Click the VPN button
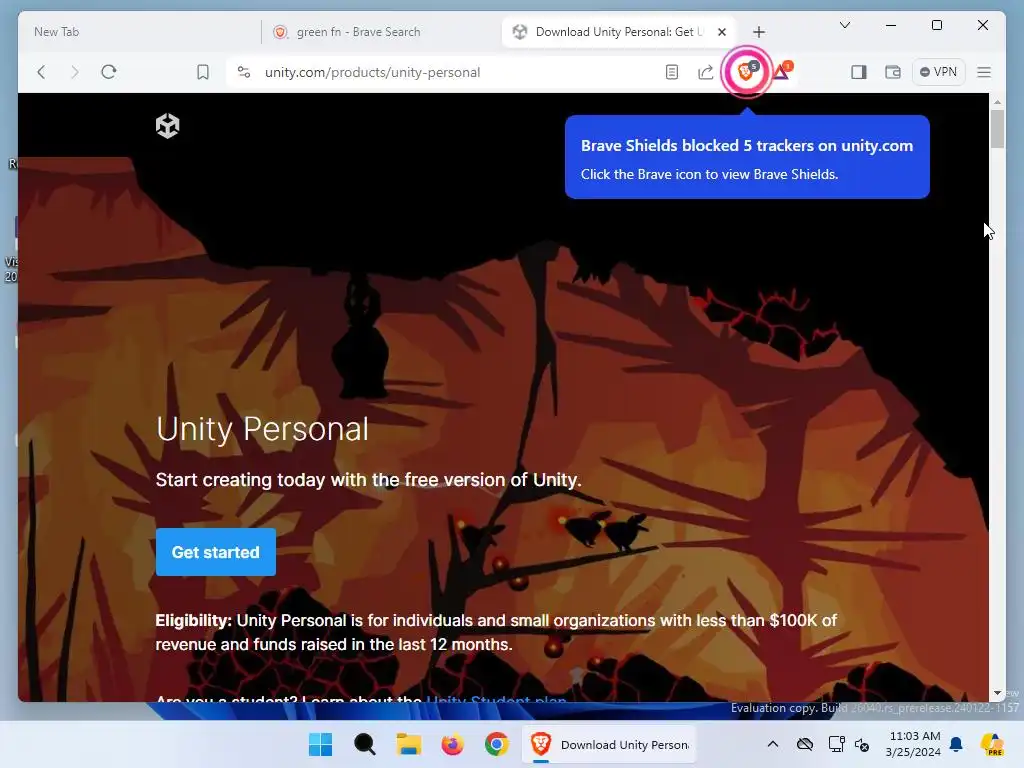Screen dimensions: 1024x768 click(x=938, y=72)
